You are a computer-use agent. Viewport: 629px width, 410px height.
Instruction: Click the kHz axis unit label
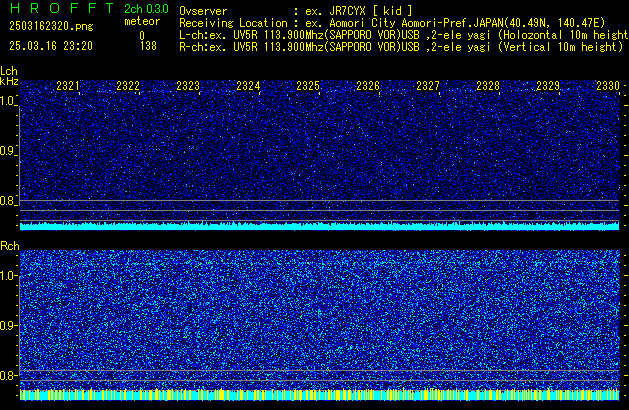(9, 81)
